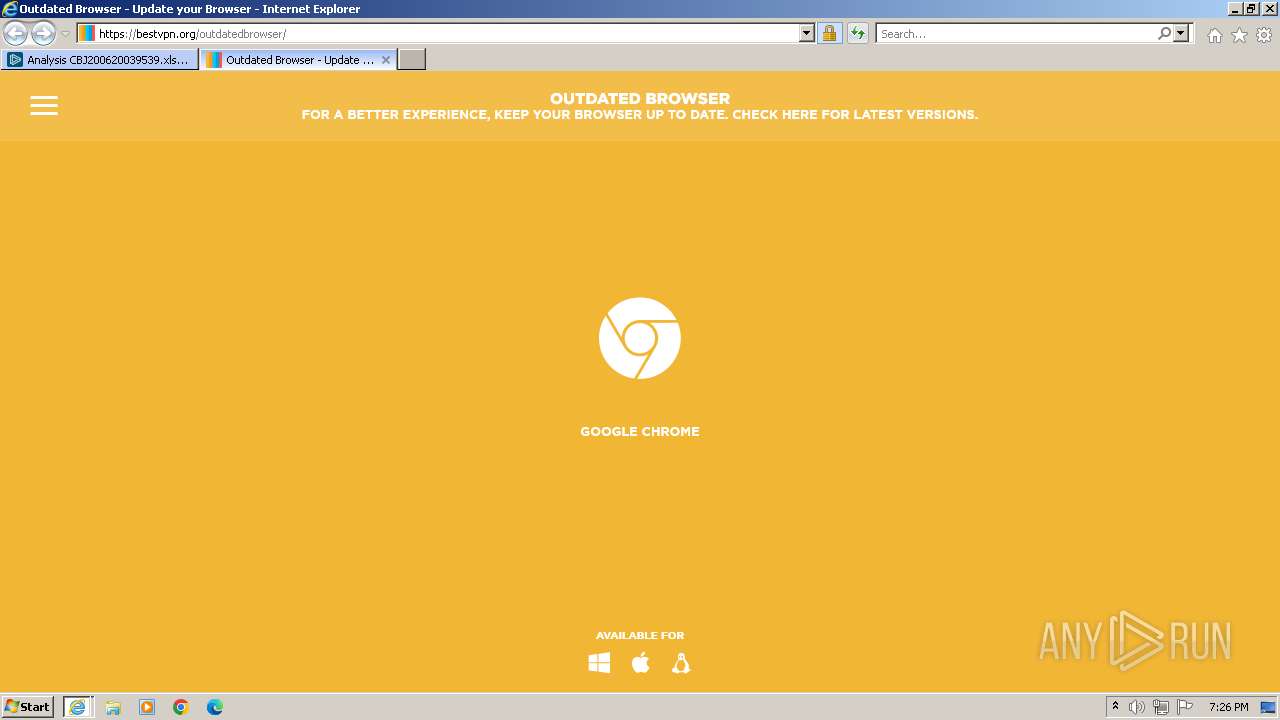1280x720 pixels.
Task: Open the Home page icon
Action: pyautogui.click(x=1214, y=35)
